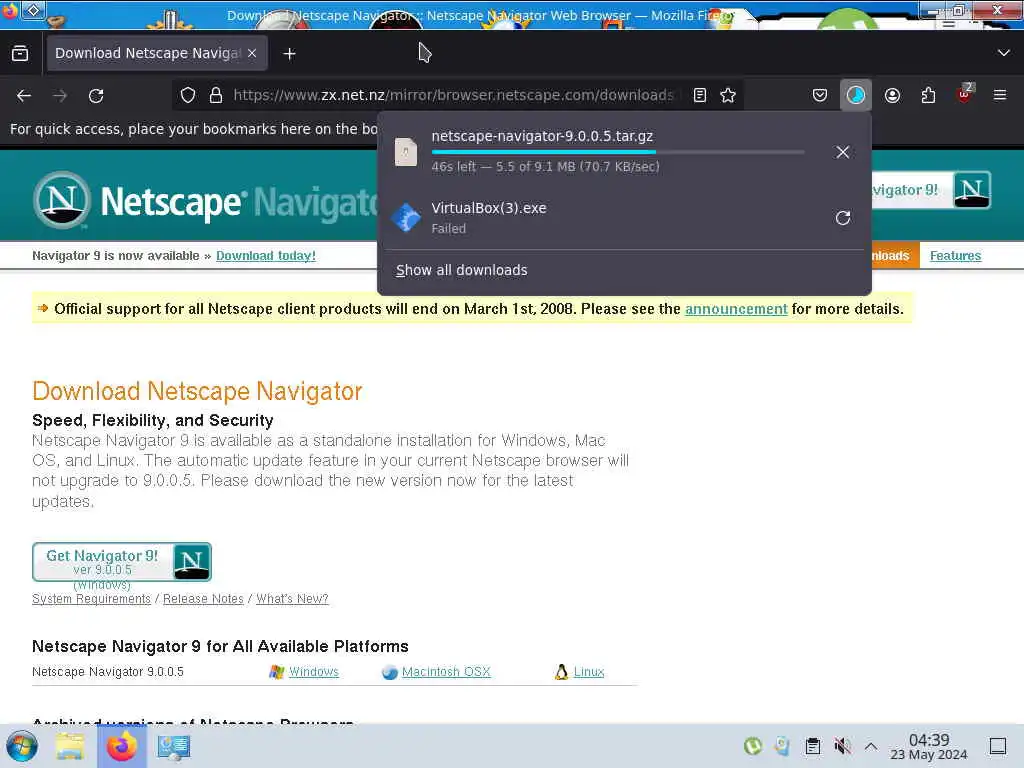Open the clock showing 04:39

pyautogui.click(x=929, y=746)
